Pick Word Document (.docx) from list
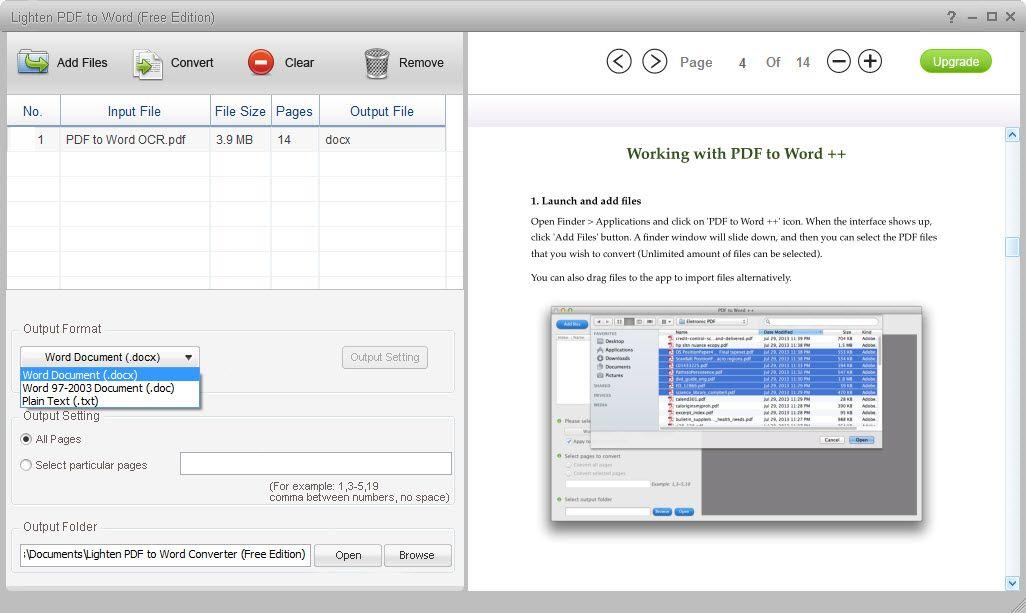1026x613 pixels. [80, 375]
